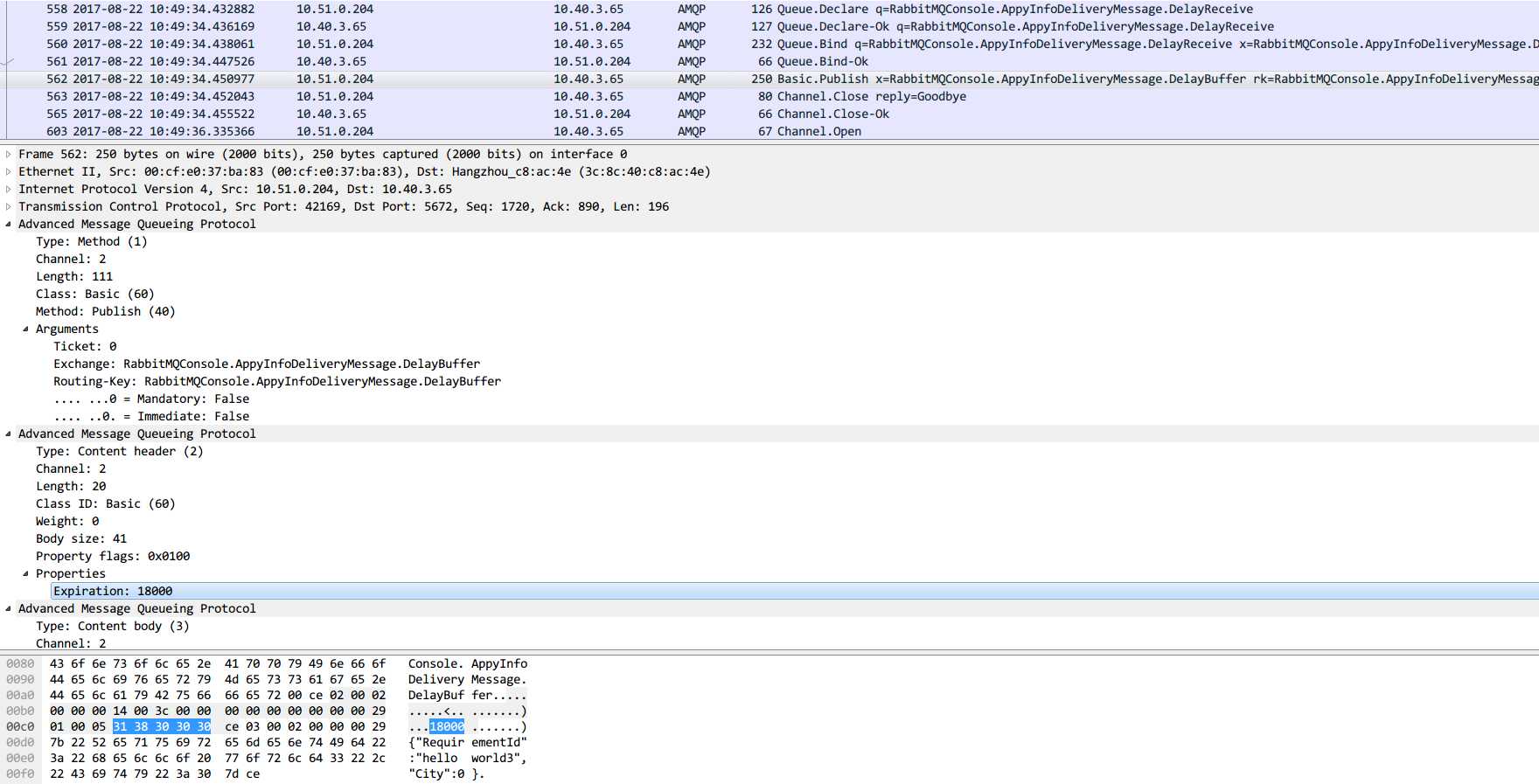The image size is (1539, 784).
Task: Select the Class: Basic (60) field
Action: point(95,294)
